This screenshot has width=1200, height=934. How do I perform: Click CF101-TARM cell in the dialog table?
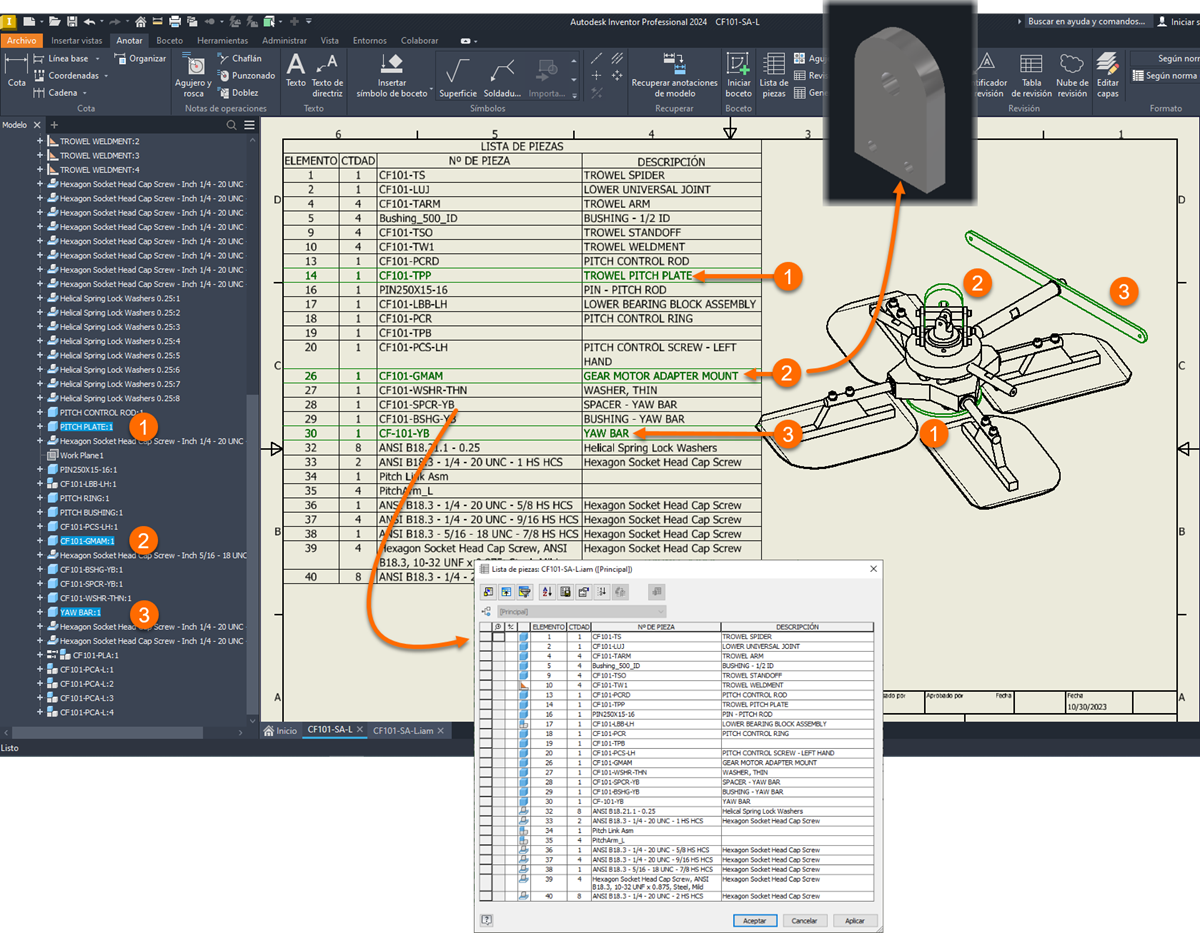pos(655,656)
